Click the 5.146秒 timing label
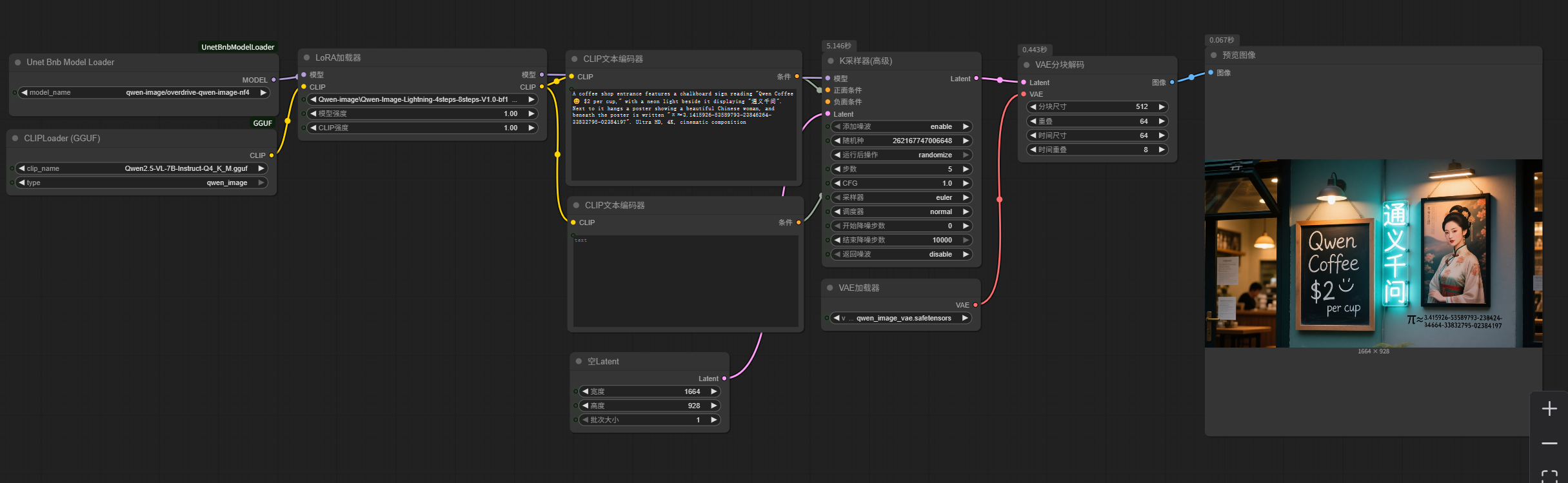This screenshot has width=1568, height=483. tap(839, 46)
